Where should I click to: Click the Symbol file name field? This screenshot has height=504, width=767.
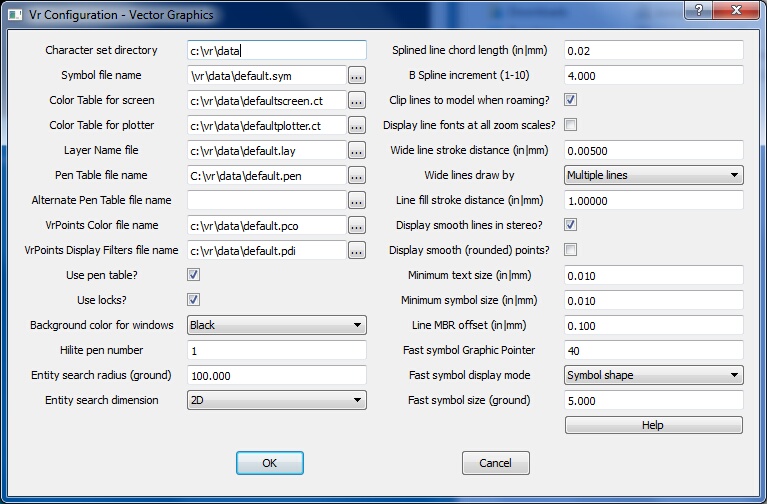[x=267, y=76]
